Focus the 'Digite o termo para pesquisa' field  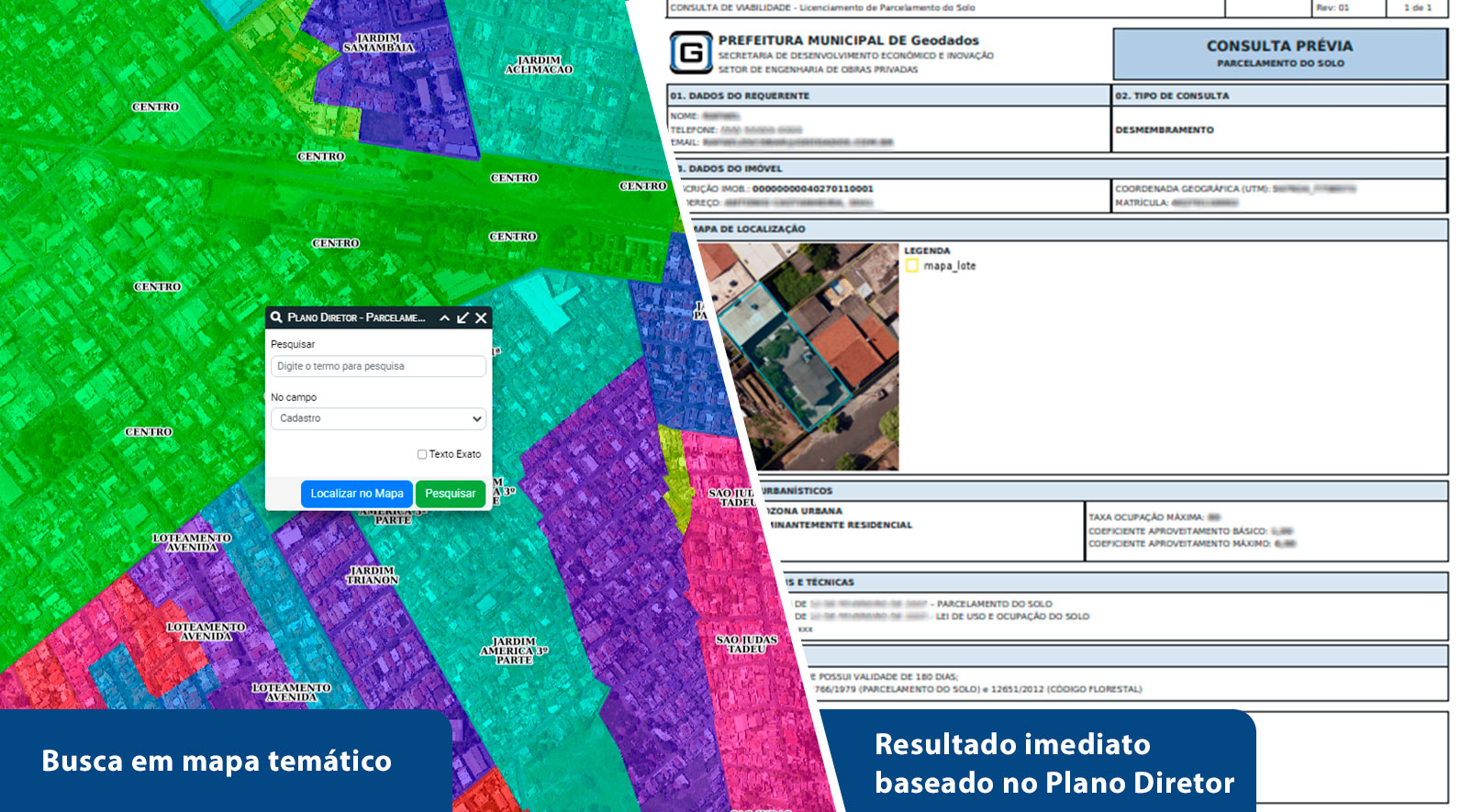pyautogui.click(x=378, y=366)
